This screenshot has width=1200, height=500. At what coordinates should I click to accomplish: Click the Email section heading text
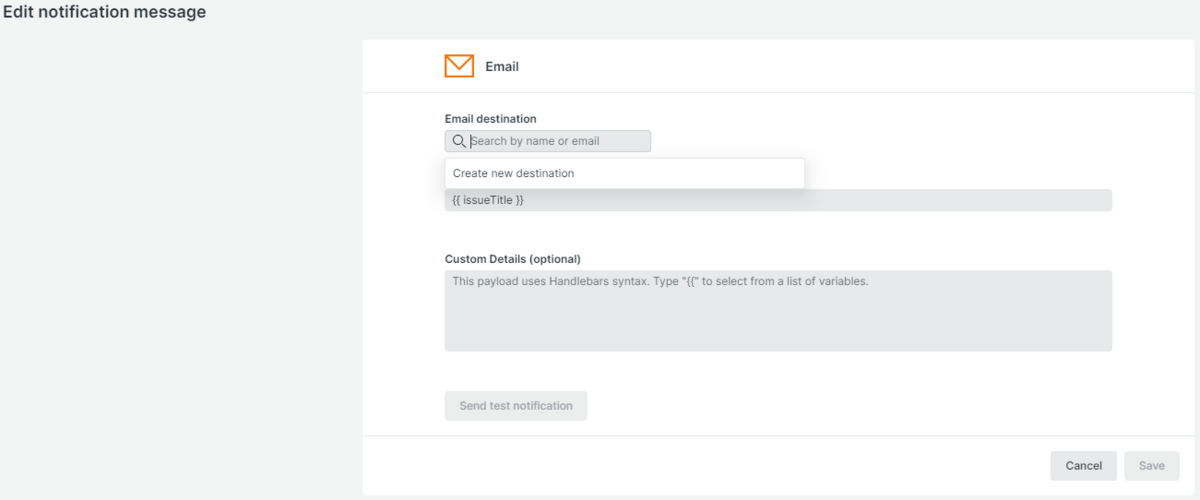pyautogui.click(x=502, y=67)
